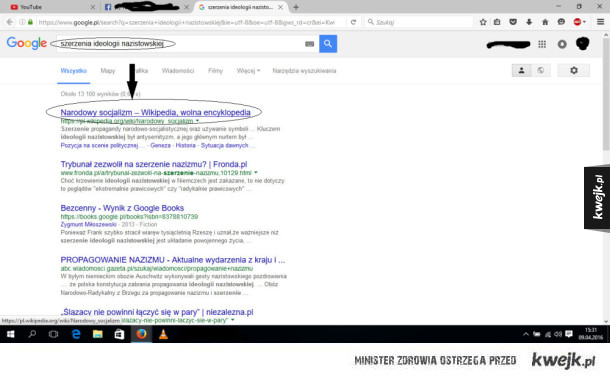Click the Adblock Plus icon
This screenshot has width=610, height=379.
click(x=577, y=22)
